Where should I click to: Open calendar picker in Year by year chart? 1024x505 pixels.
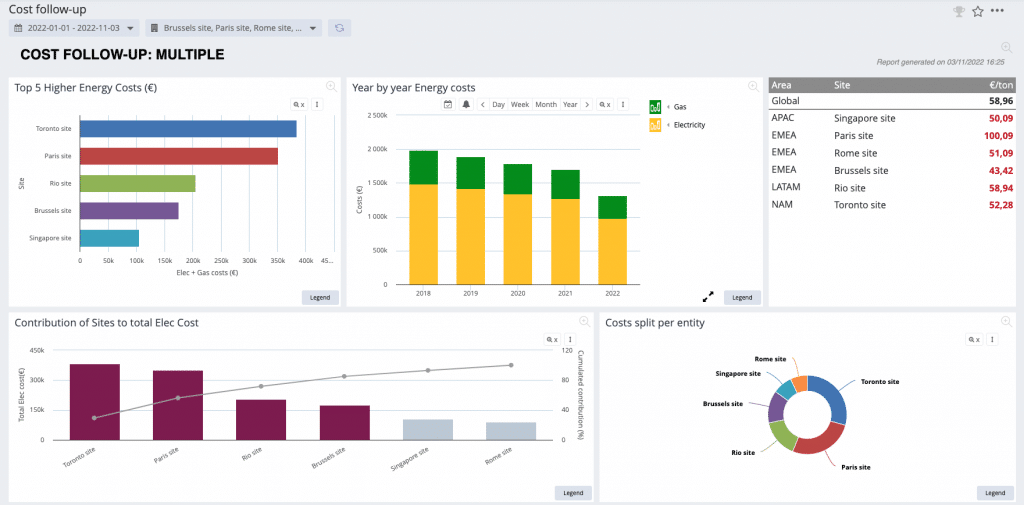click(448, 105)
